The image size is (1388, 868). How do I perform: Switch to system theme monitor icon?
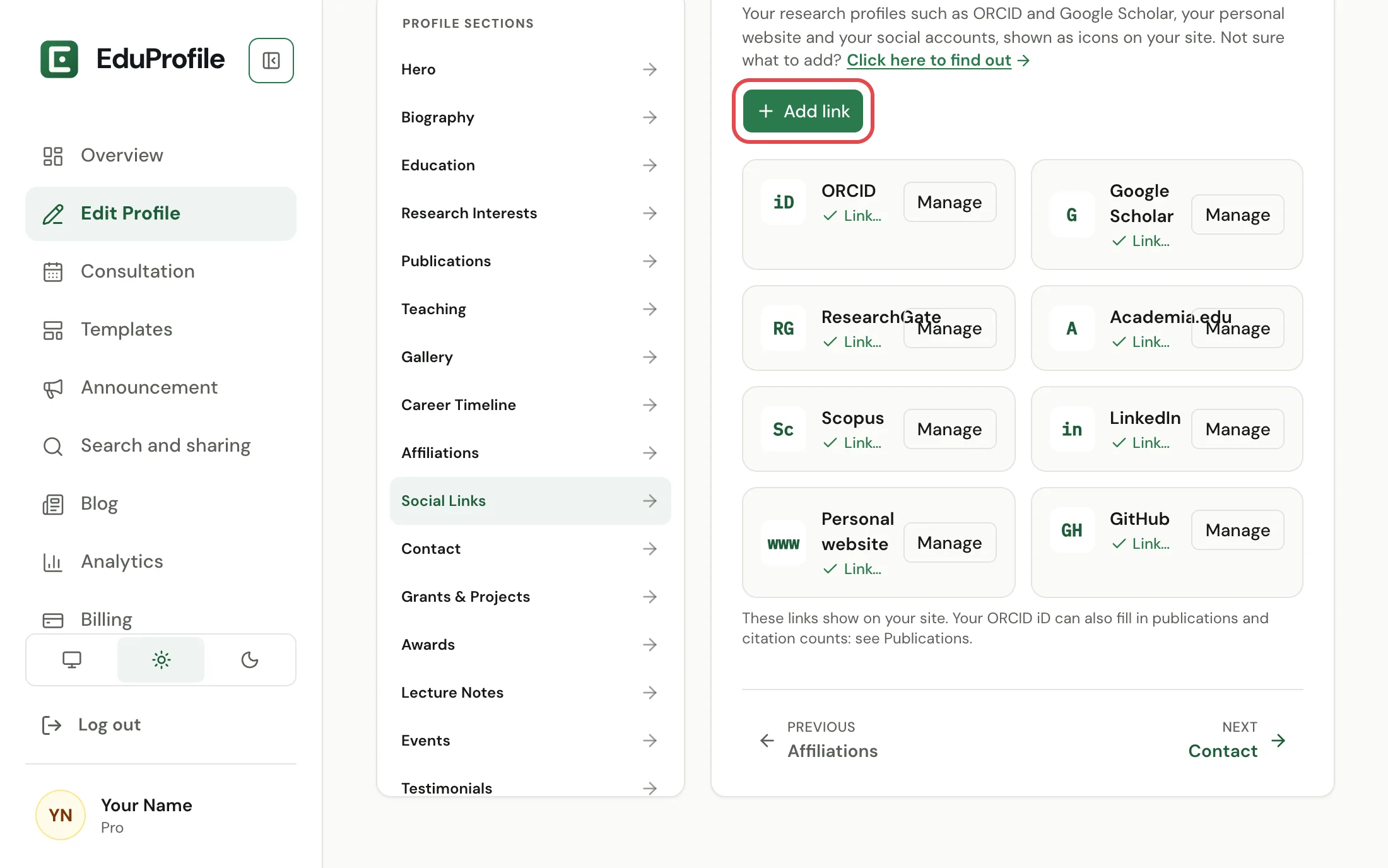72,660
